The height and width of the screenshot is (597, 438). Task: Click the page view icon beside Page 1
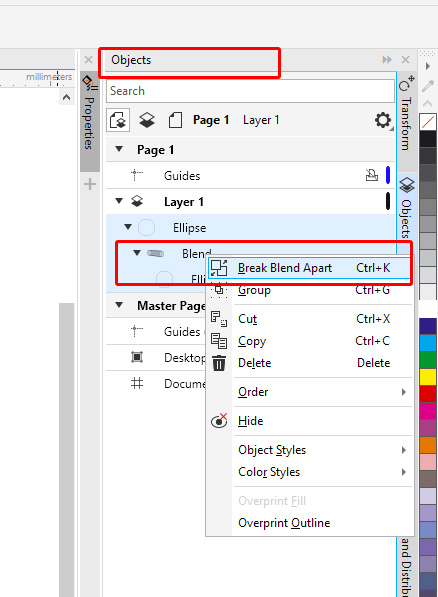tap(175, 120)
